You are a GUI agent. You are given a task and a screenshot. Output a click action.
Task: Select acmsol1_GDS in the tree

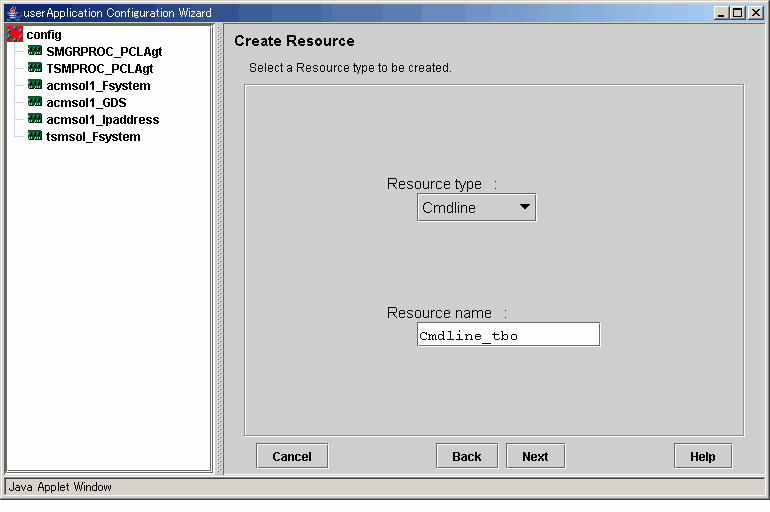pos(86,103)
